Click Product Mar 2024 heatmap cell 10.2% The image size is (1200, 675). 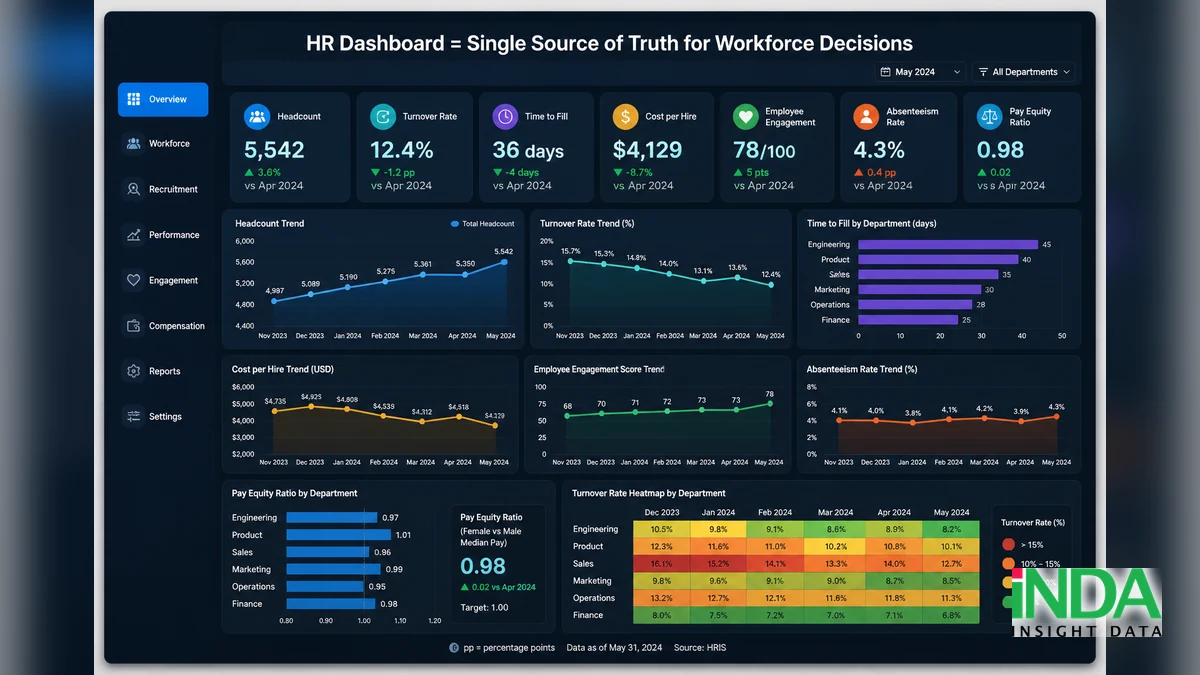[836, 546]
